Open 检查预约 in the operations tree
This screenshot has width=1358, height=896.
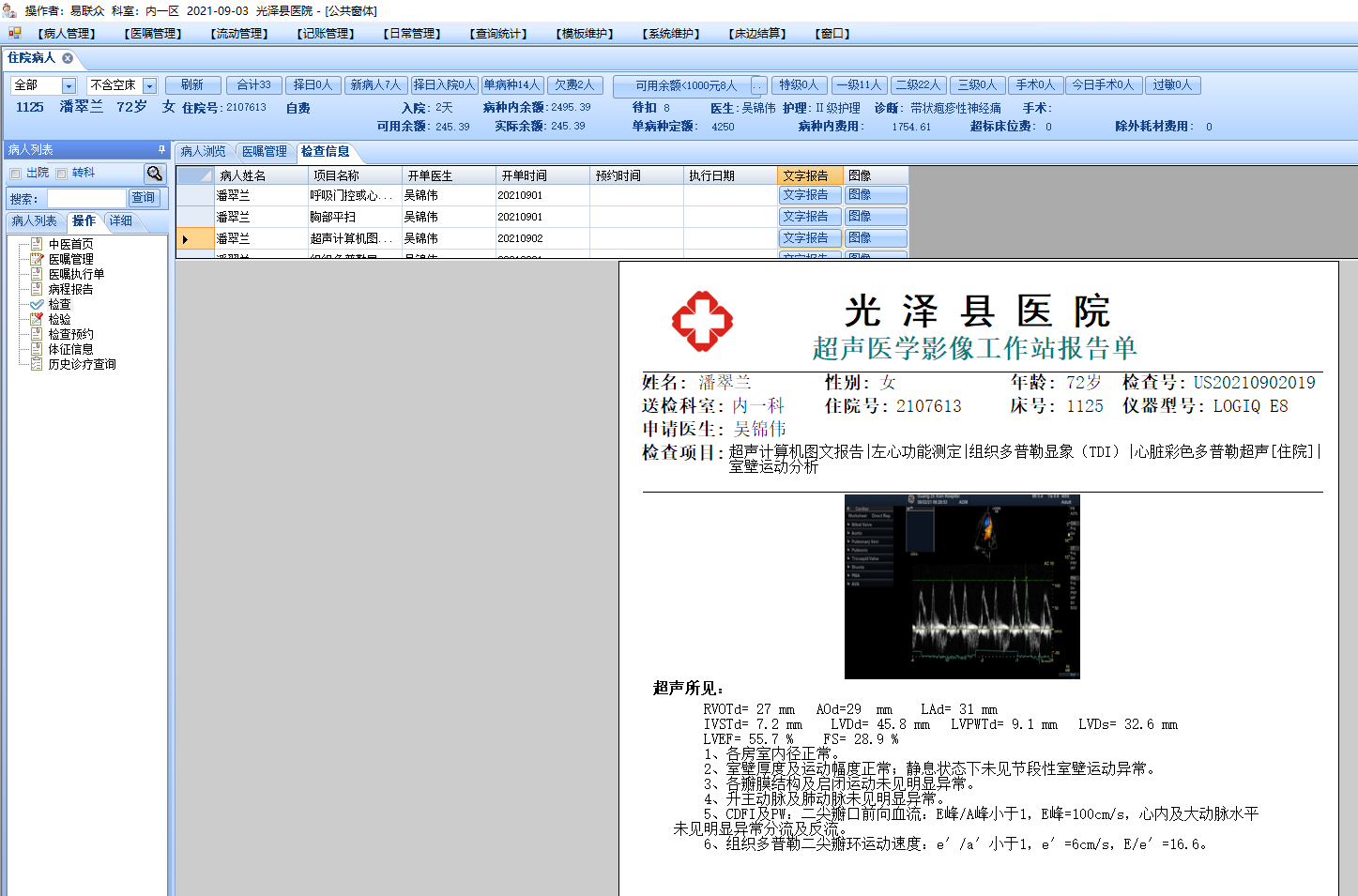(x=70, y=334)
